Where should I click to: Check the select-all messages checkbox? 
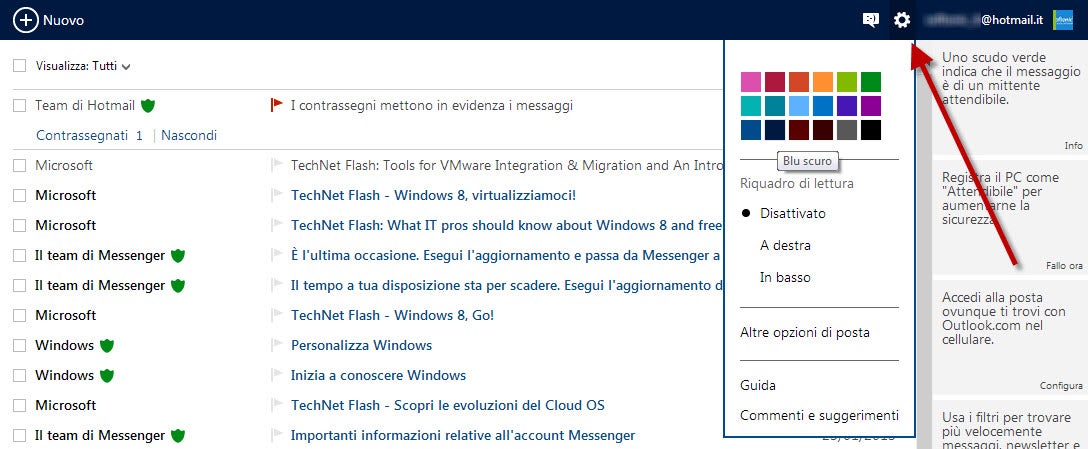click(x=20, y=66)
